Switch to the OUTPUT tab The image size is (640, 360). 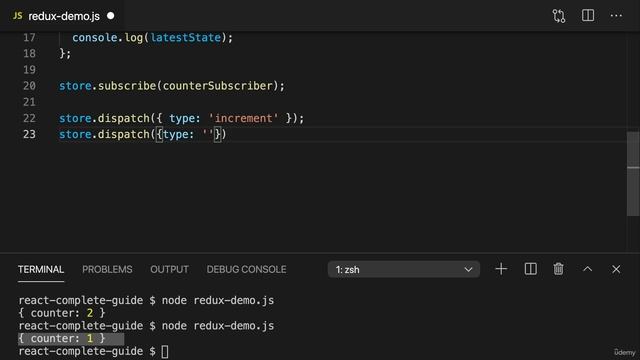(169, 269)
